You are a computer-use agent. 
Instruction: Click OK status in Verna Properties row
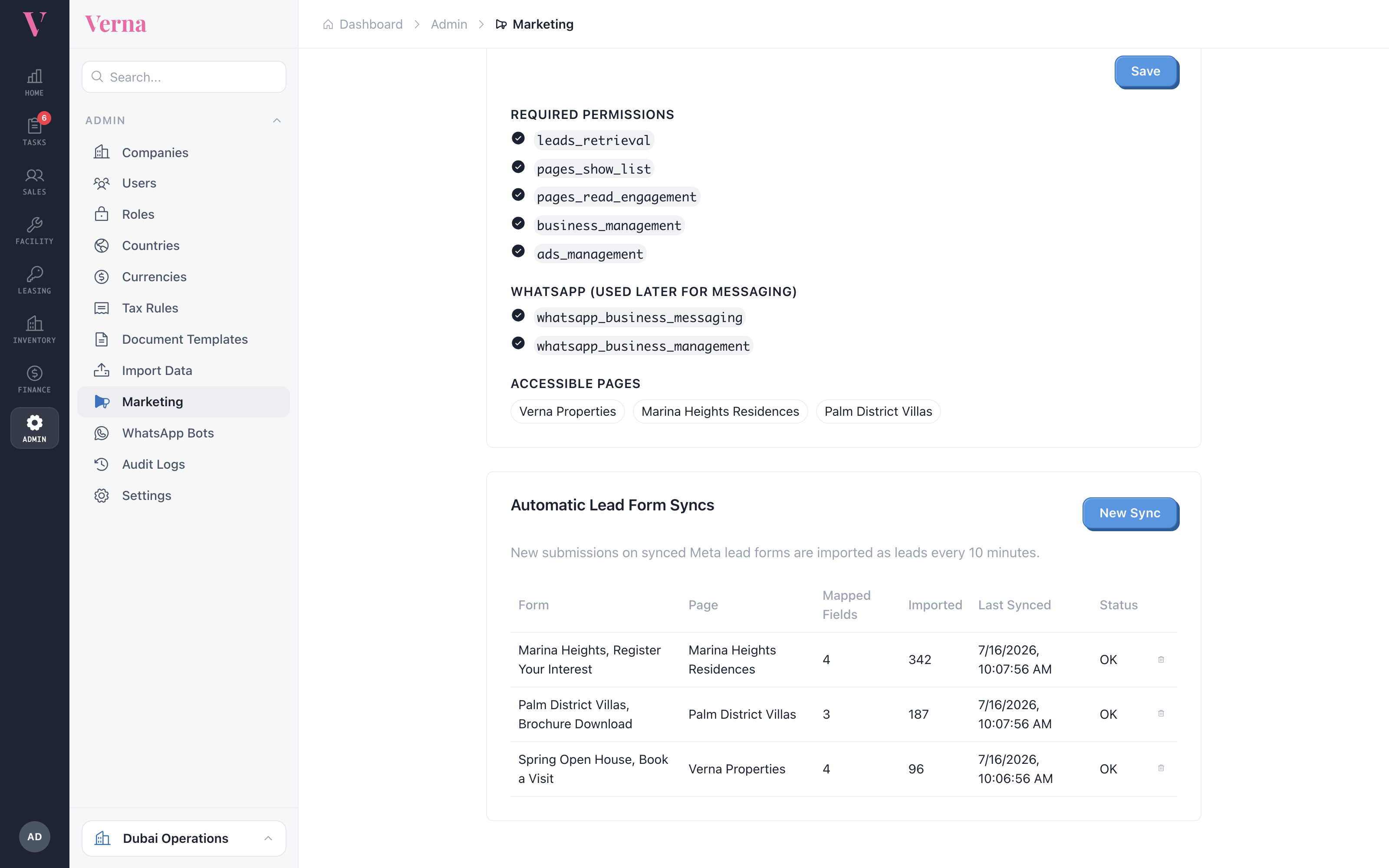[1108, 769]
